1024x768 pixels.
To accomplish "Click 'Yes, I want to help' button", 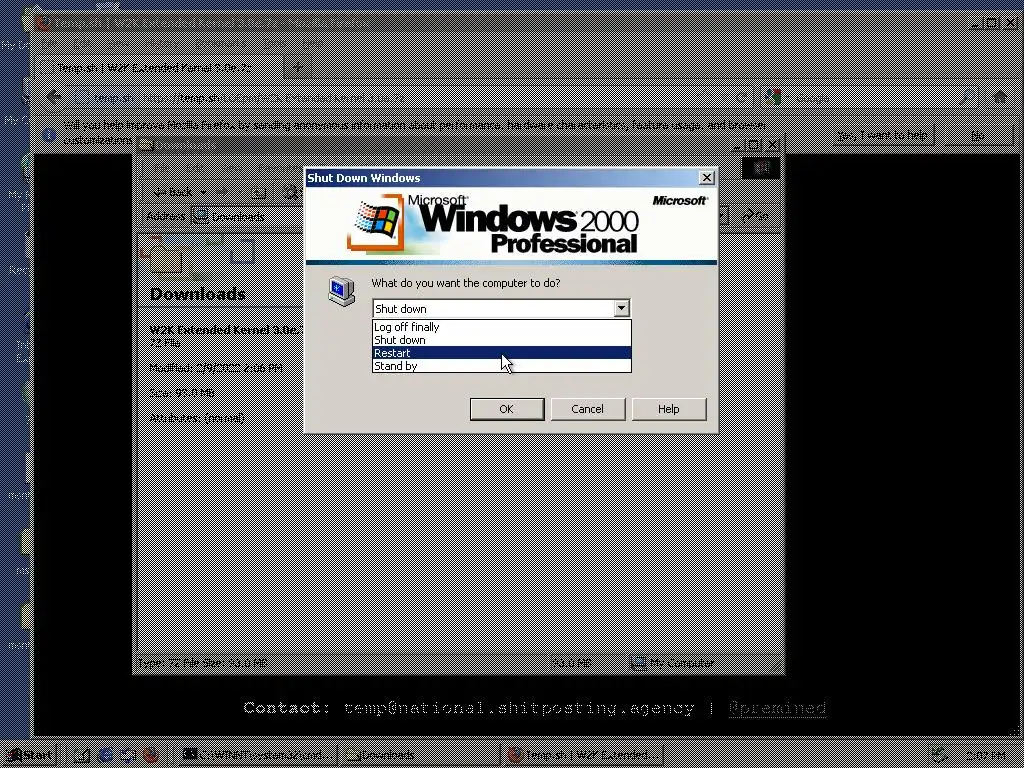I will tap(882, 135).
